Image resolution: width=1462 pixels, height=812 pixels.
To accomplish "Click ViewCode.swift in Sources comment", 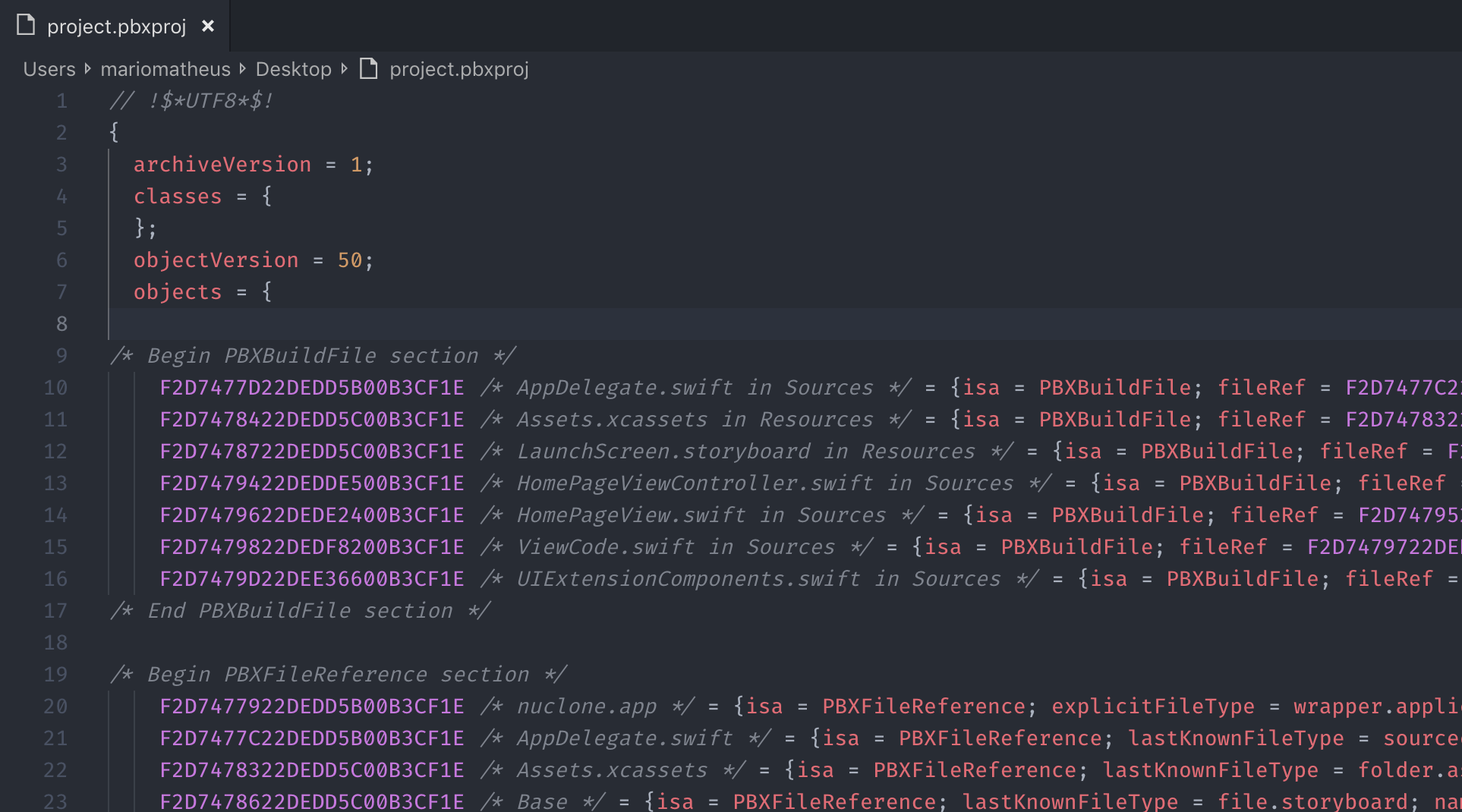I will pos(676,547).
